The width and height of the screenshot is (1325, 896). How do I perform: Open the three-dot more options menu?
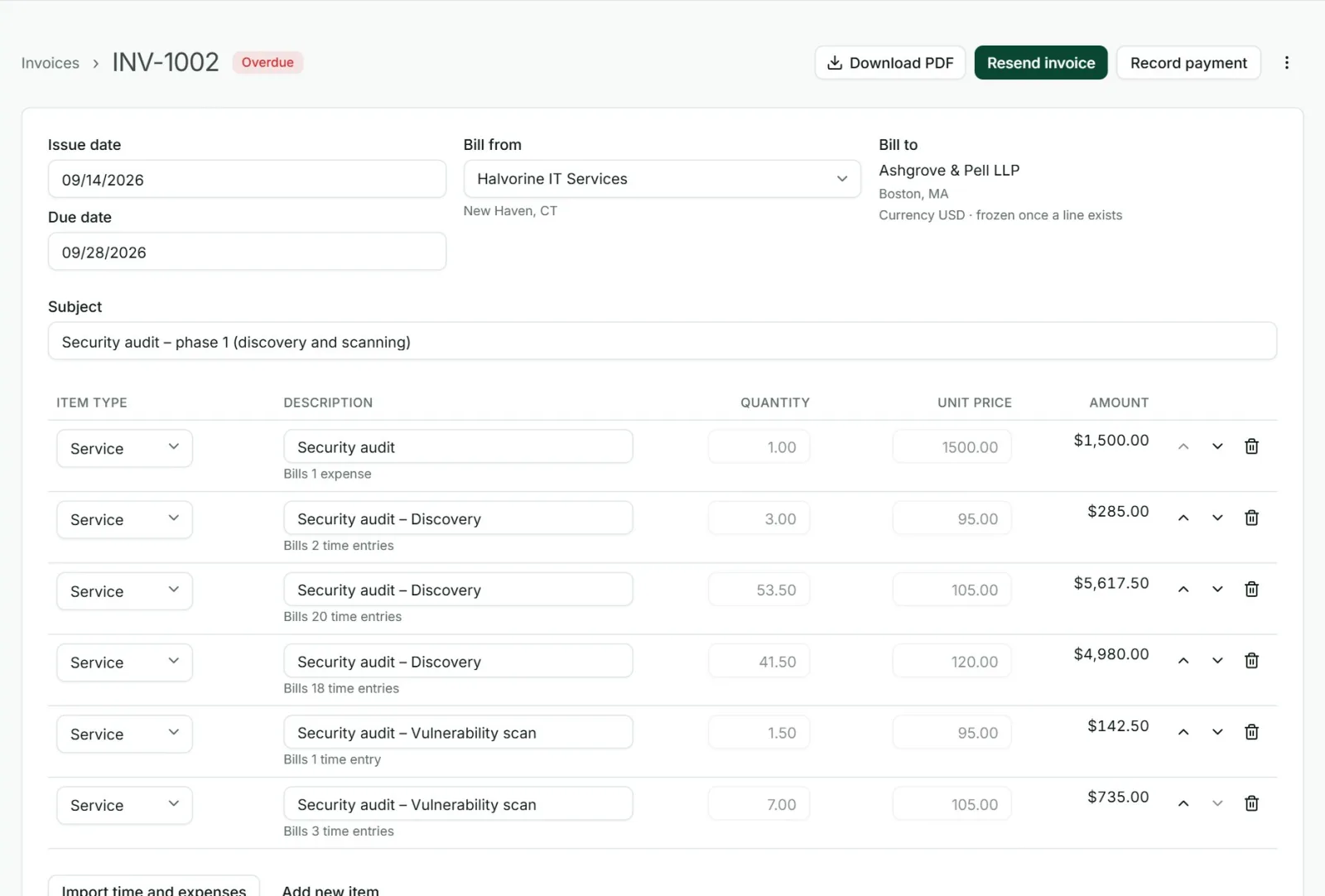click(1286, 63)
